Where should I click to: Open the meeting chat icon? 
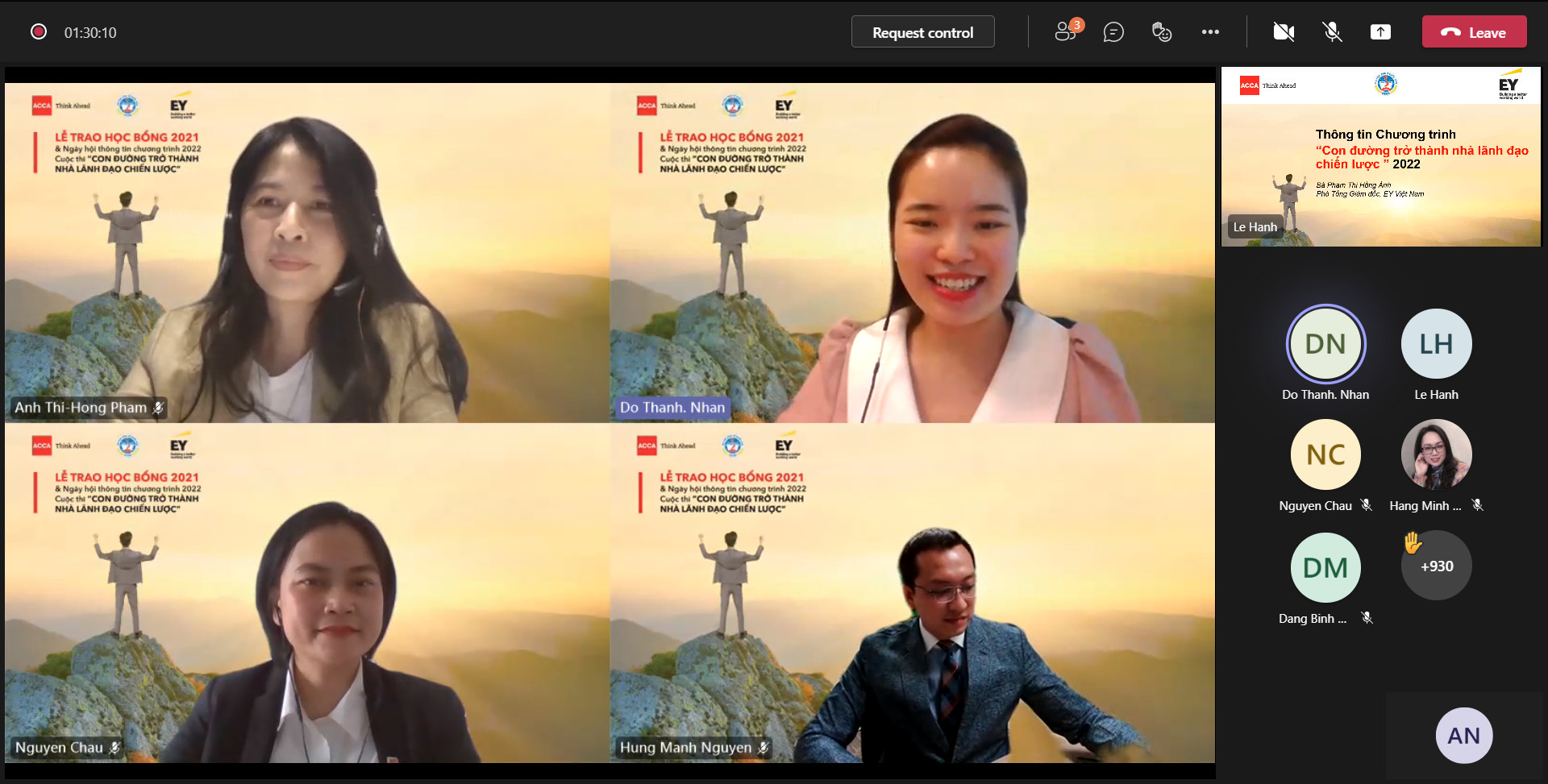tap(1113, 32)
